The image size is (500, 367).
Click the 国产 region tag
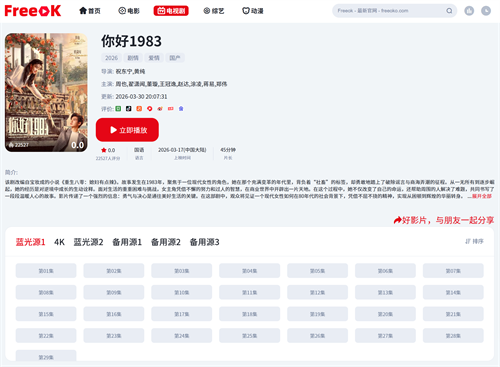pyautogui.click(x=175, y=58)
